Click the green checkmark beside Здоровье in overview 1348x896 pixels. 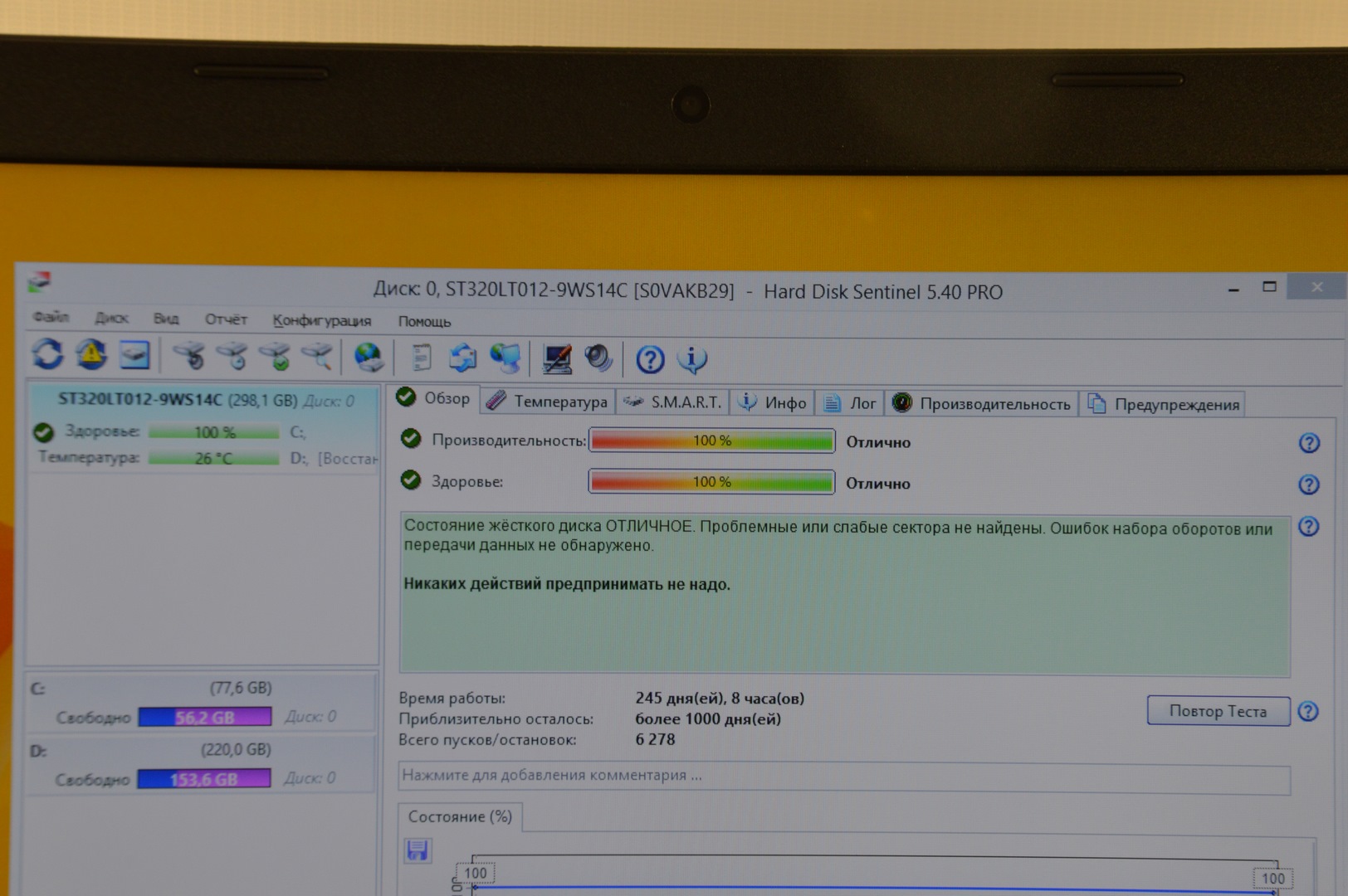411,480
